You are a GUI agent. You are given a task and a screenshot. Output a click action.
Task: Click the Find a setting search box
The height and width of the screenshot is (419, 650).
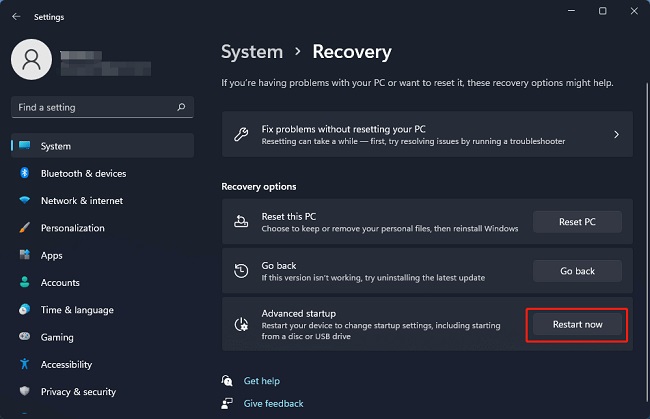(x=95, y=107)
